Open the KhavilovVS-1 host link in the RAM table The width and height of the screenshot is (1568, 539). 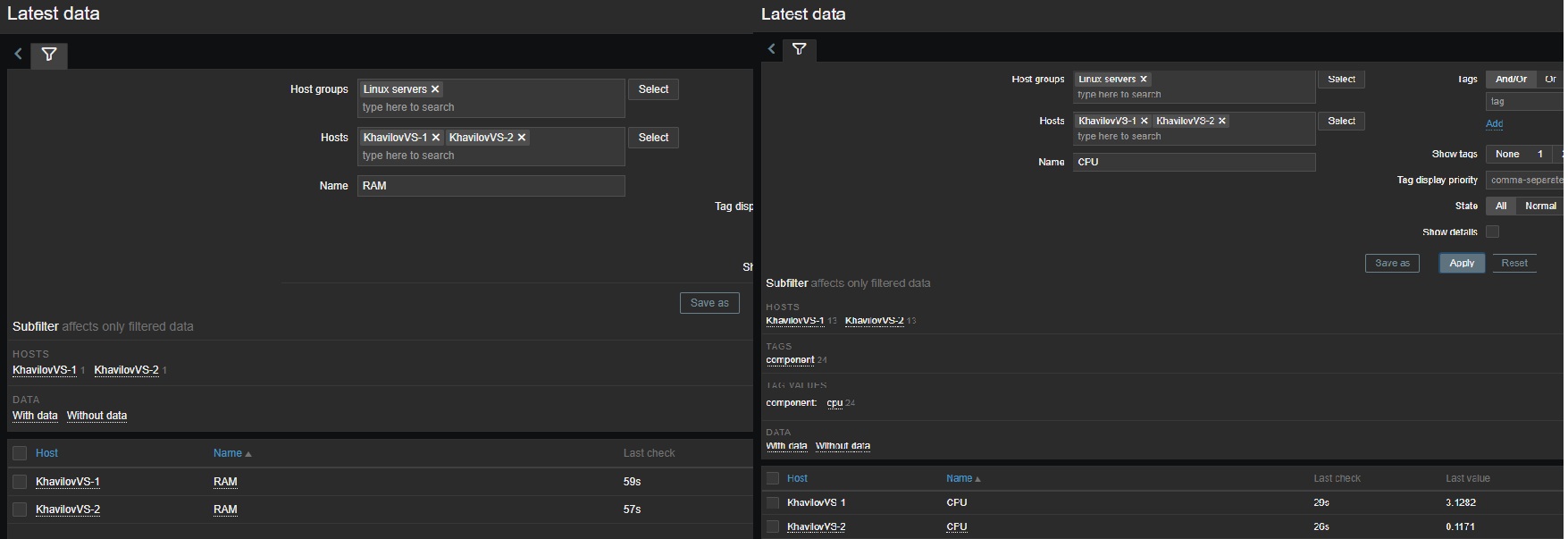tap(68, 482)
